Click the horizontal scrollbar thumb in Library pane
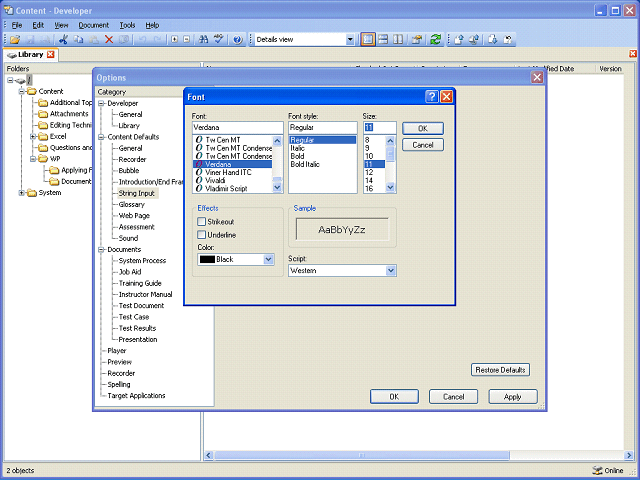 362,455
